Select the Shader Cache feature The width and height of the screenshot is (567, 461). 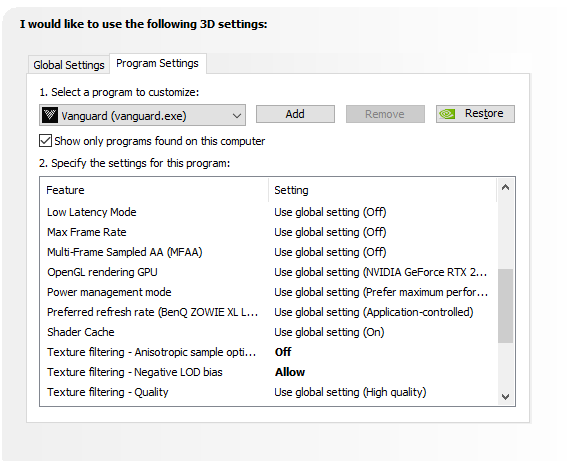coord(81,332)
